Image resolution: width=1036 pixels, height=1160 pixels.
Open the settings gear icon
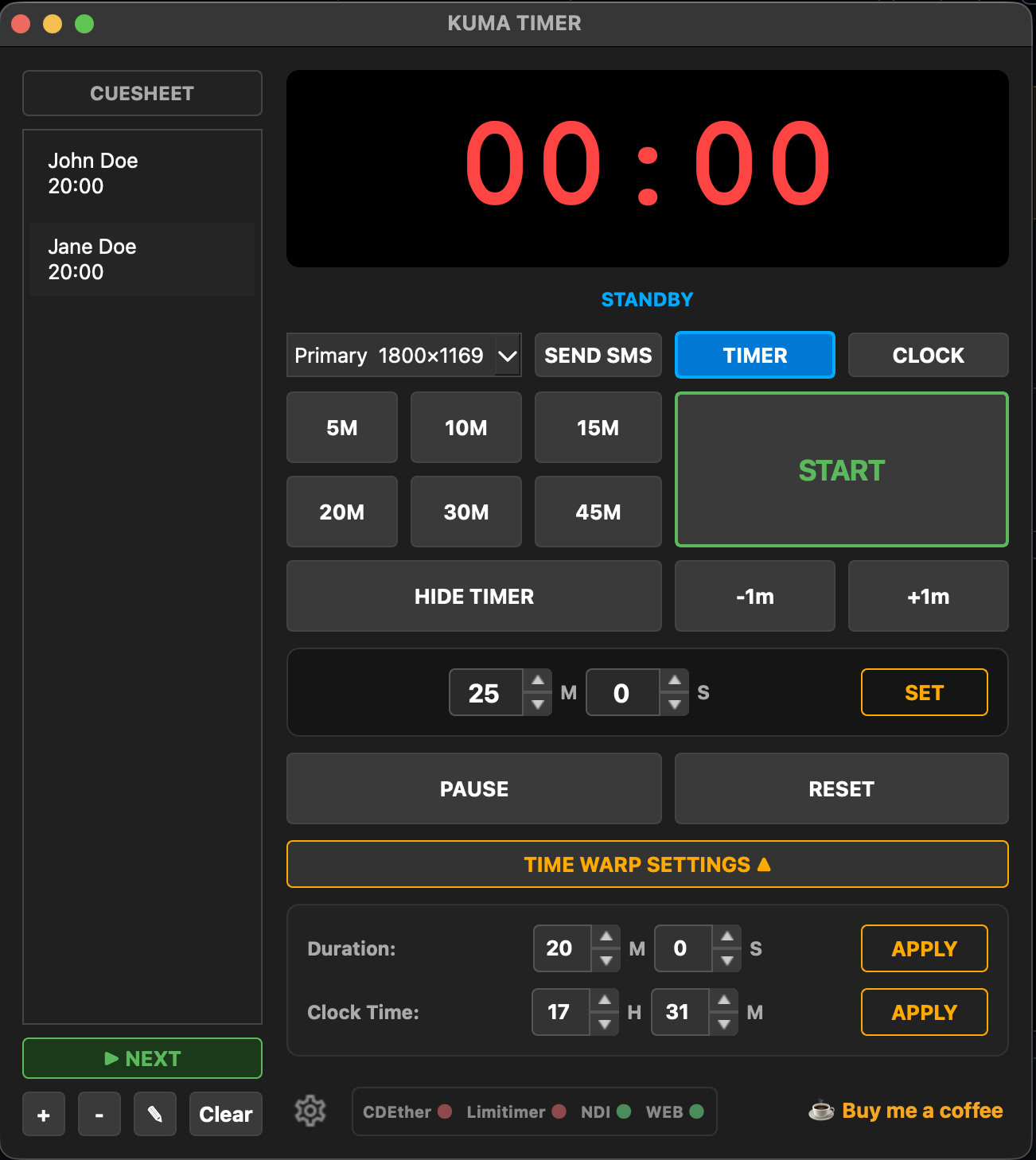click(310, 1111)
